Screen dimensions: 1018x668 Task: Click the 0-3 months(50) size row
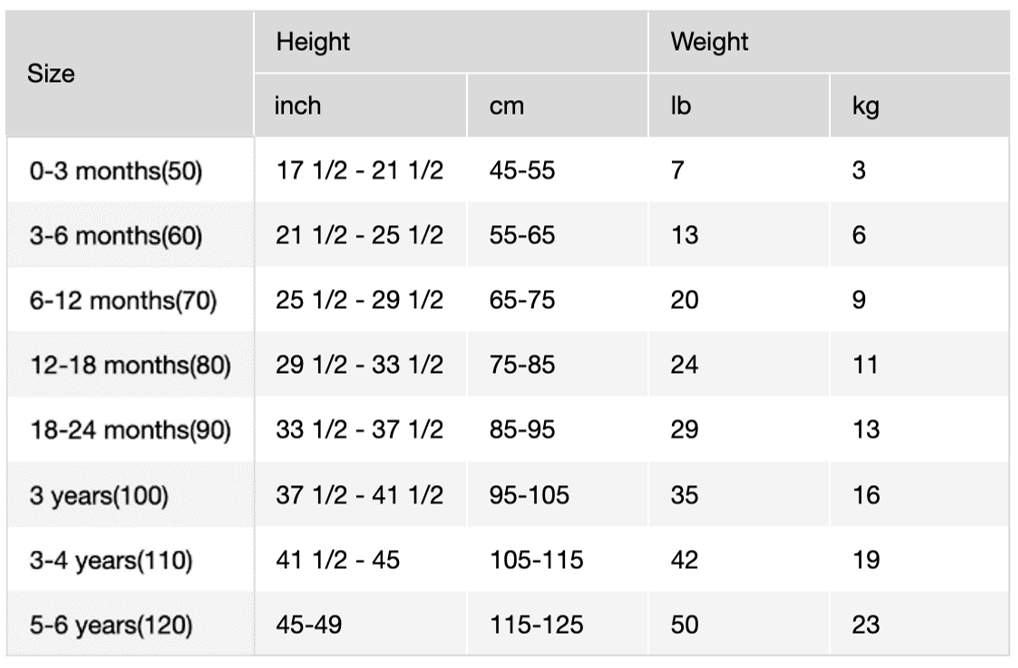point(116,170)
